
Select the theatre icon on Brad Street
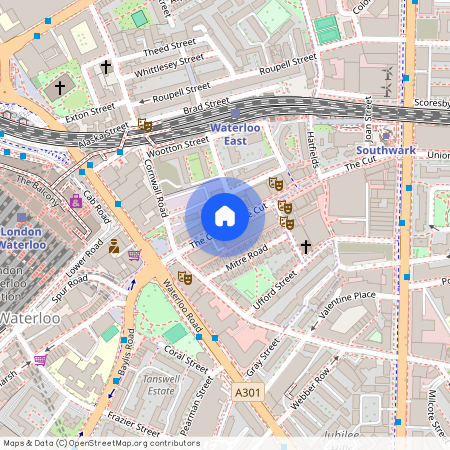(145, 125)
